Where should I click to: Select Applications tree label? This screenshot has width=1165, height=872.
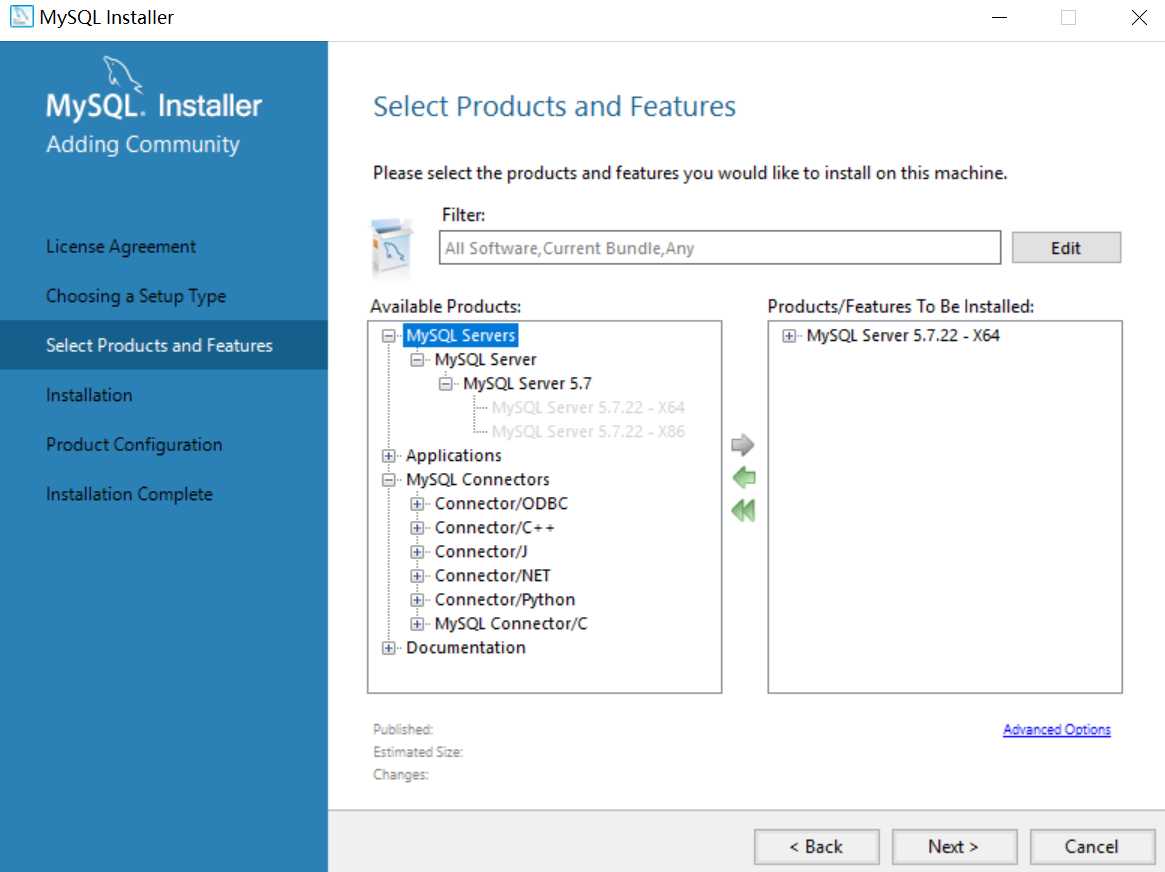point(453,455)
